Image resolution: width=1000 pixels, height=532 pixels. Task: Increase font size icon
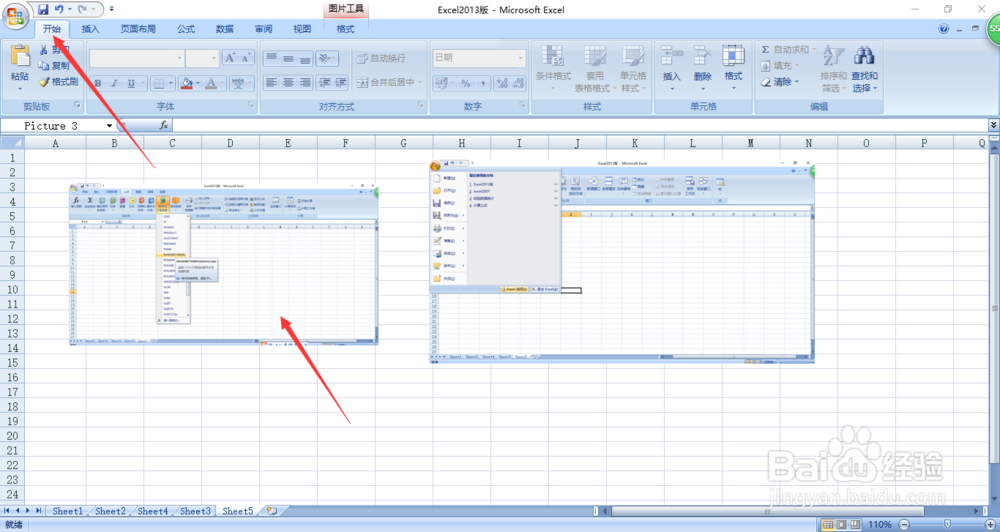(x=230, y=58)
